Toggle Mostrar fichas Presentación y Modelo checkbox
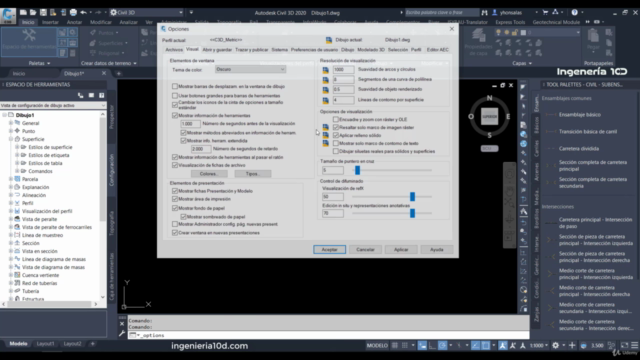The width and height of the screenshot is (640, 360). 175,191
